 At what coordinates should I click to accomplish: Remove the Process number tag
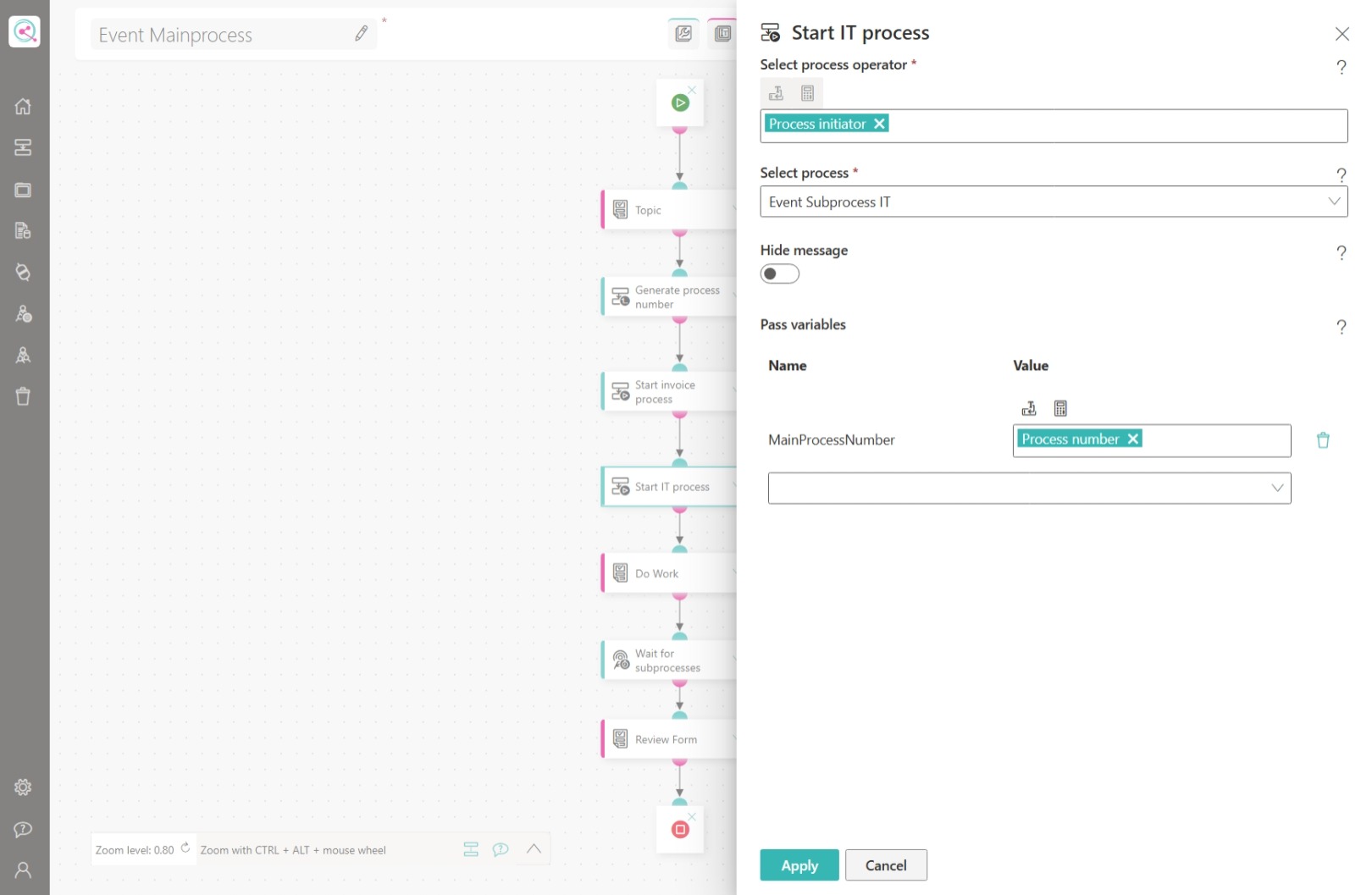(1133, 439)
